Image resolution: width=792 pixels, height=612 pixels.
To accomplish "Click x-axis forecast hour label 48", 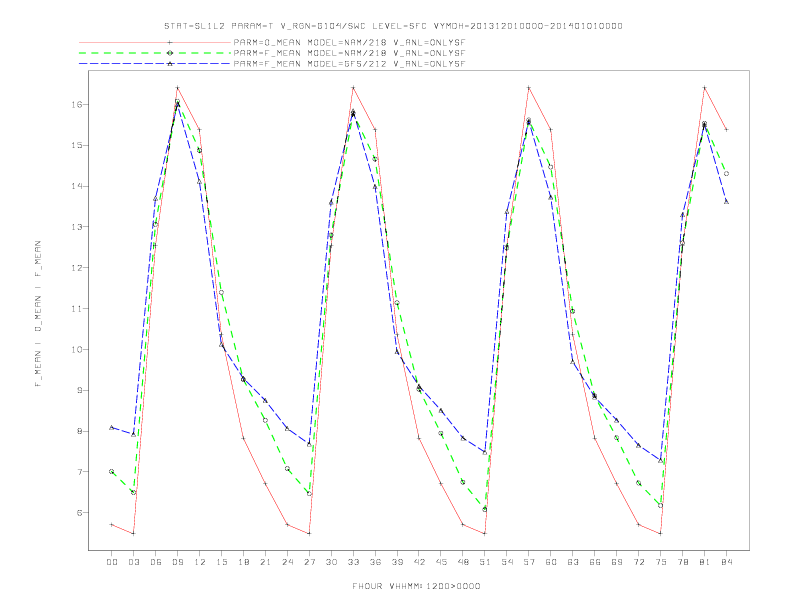I will (463, 562).
